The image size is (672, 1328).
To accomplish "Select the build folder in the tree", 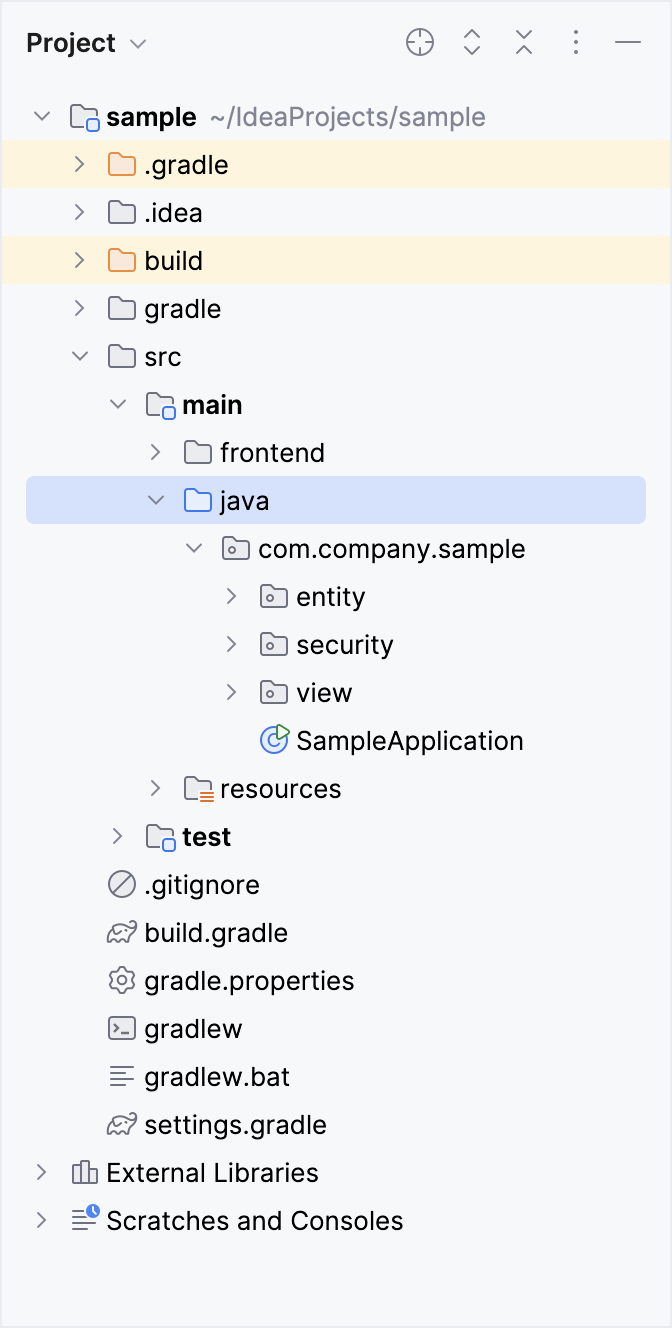I will click(172, 260).
